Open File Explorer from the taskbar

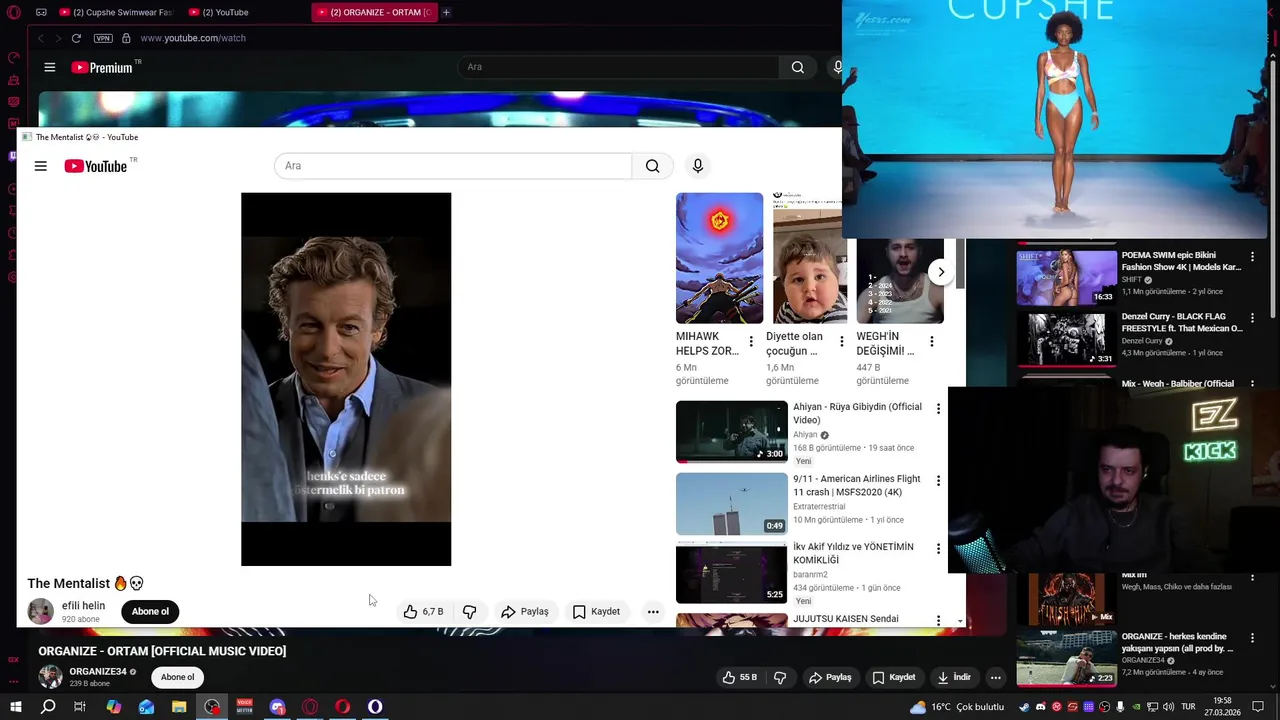pyautogui.click(x=179, y=707)
